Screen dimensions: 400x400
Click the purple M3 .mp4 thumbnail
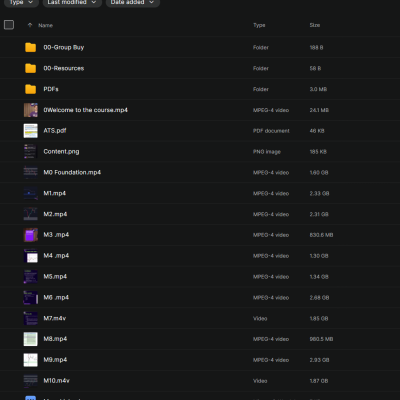click(30, 235)
